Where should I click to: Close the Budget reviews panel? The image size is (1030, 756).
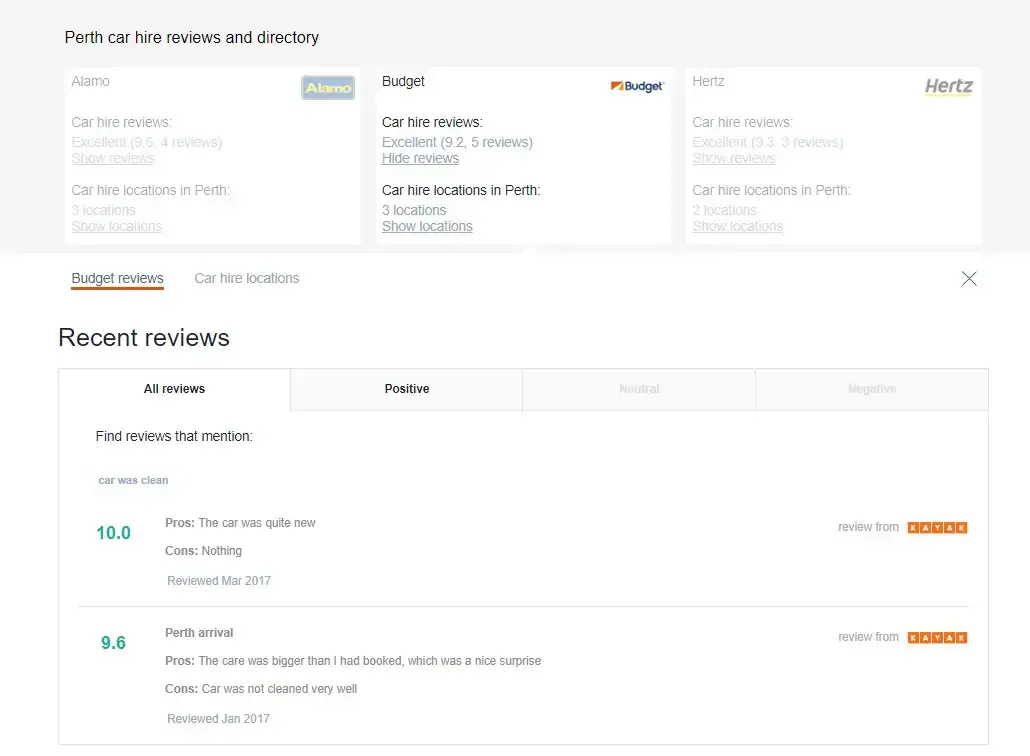969,278
